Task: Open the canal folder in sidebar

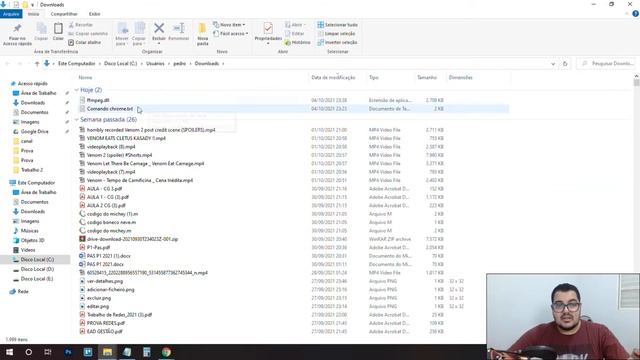Action: point(27,141)
